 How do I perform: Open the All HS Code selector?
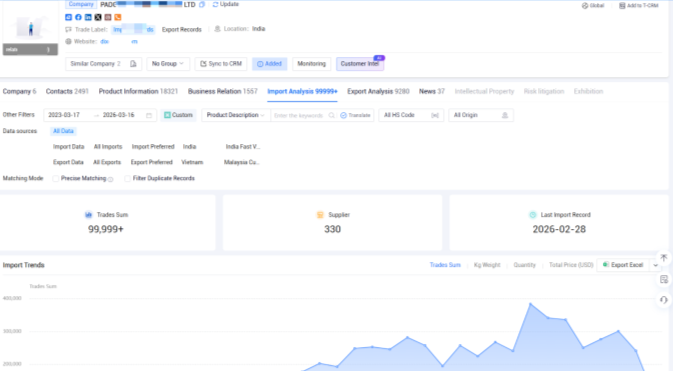coord(411,115)
